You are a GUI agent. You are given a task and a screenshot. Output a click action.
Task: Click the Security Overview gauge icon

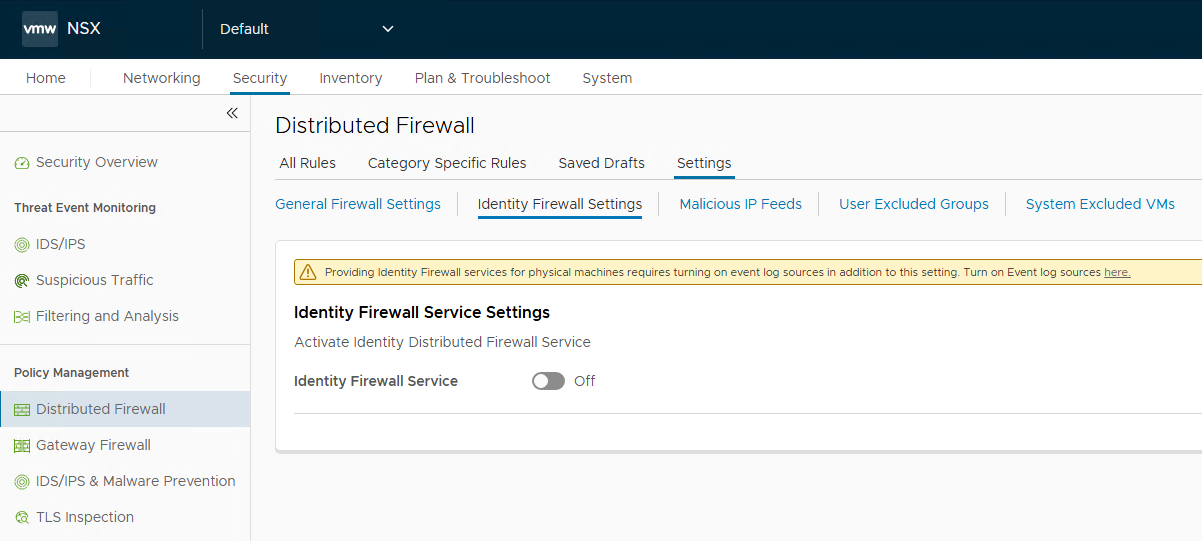22,163
